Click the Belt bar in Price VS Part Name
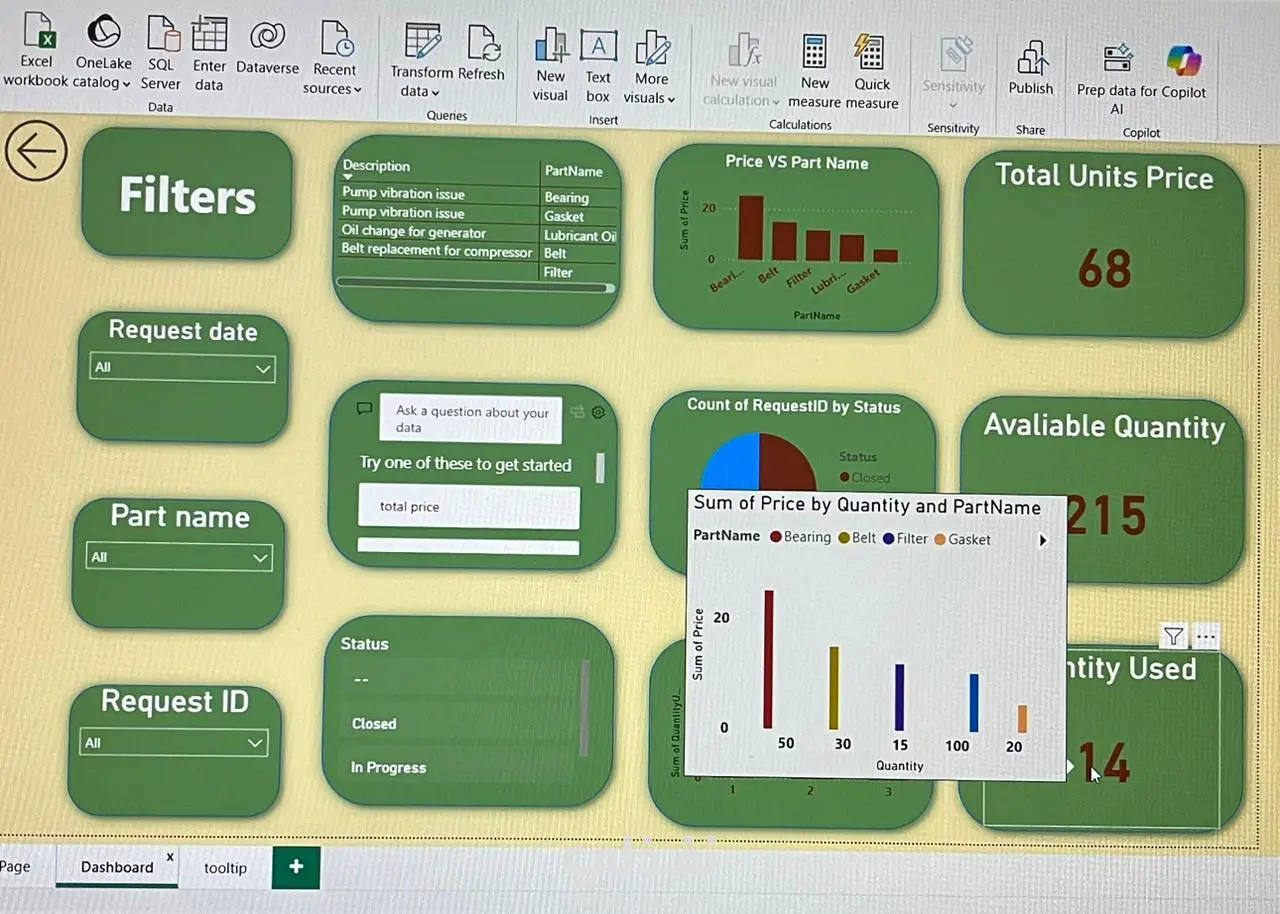 (x=784, y=241)
